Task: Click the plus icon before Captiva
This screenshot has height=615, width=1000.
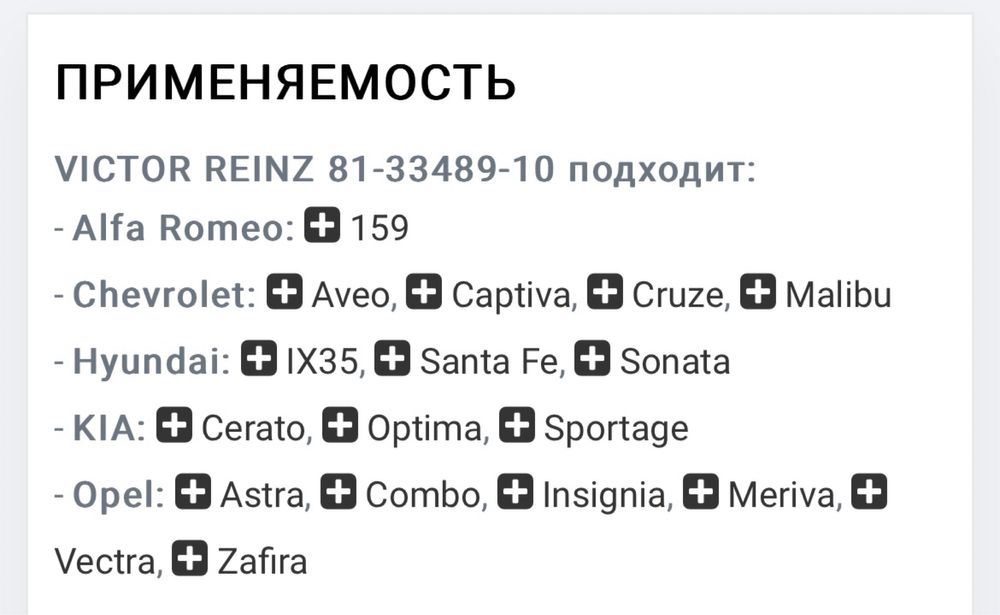Action: pos(426,294)
